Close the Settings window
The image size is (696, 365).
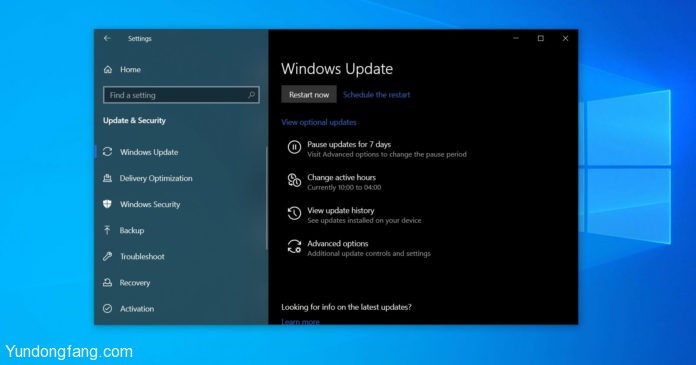tap(566, 39)
